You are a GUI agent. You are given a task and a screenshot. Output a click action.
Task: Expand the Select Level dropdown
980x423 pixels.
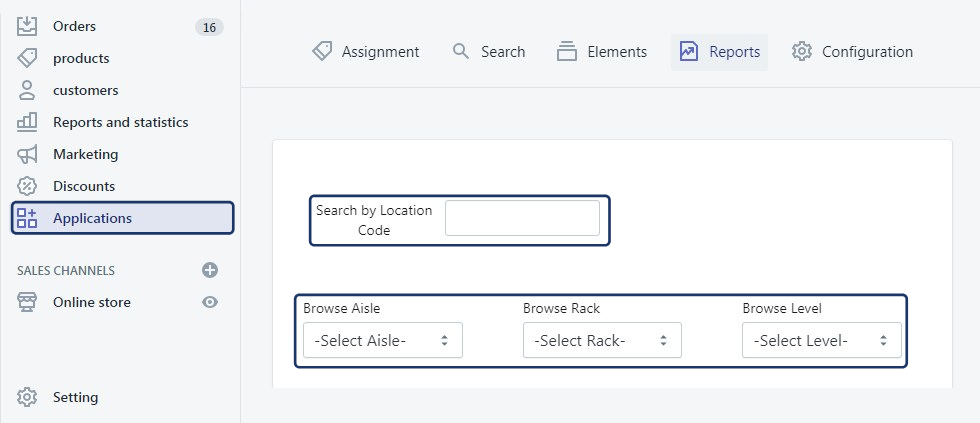[x=821, y=341]
